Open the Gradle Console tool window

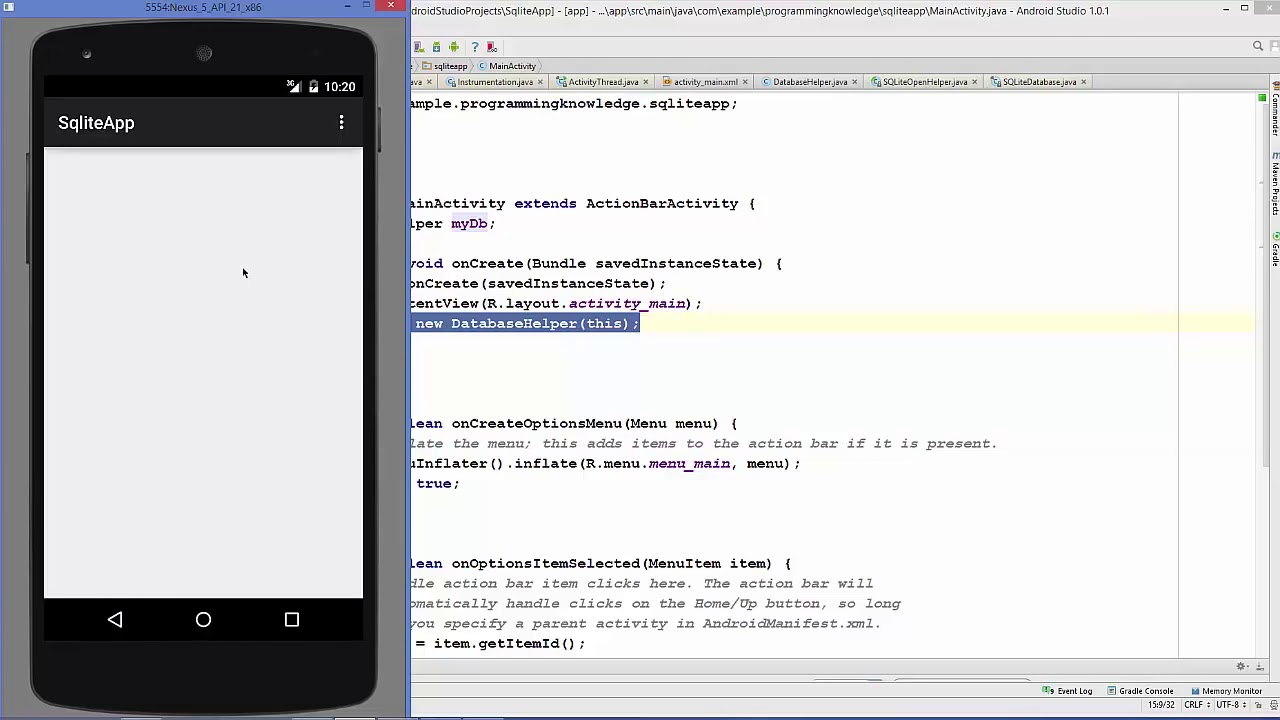(1140, 691)
